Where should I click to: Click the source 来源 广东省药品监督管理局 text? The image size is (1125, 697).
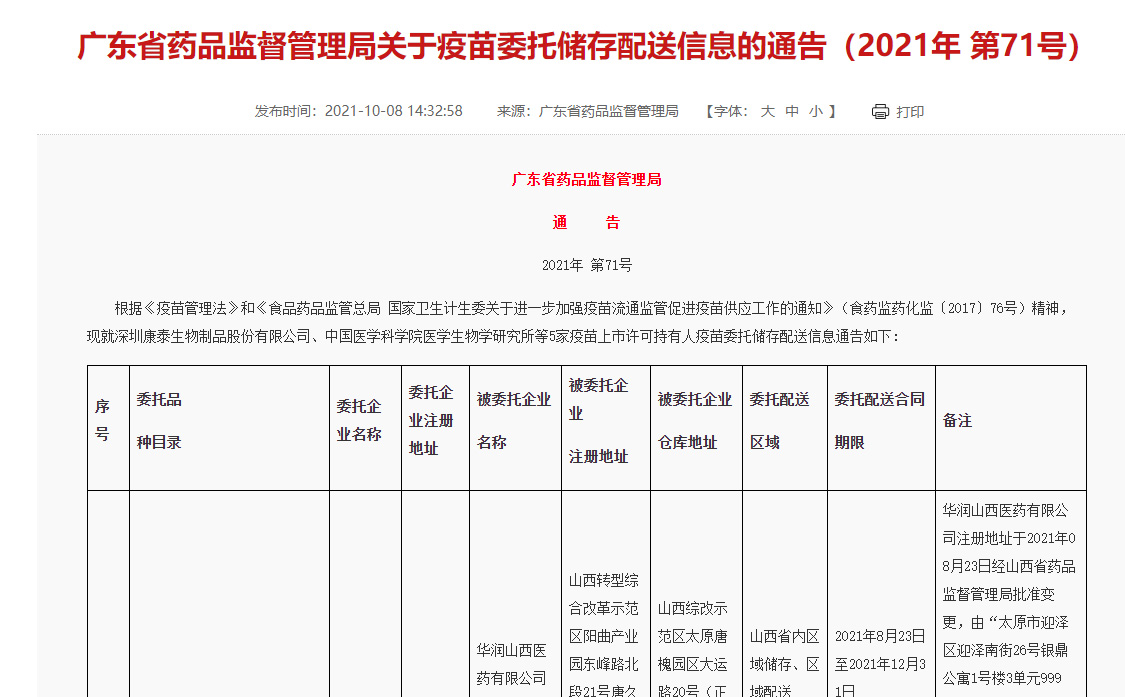587,111
